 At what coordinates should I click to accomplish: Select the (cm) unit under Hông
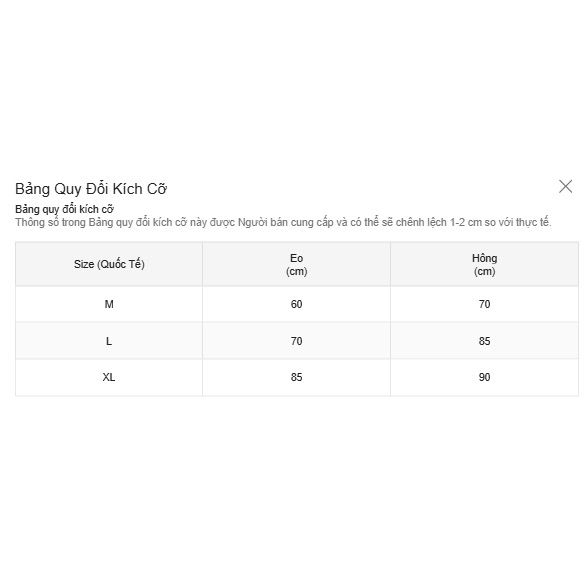[484, 271]
